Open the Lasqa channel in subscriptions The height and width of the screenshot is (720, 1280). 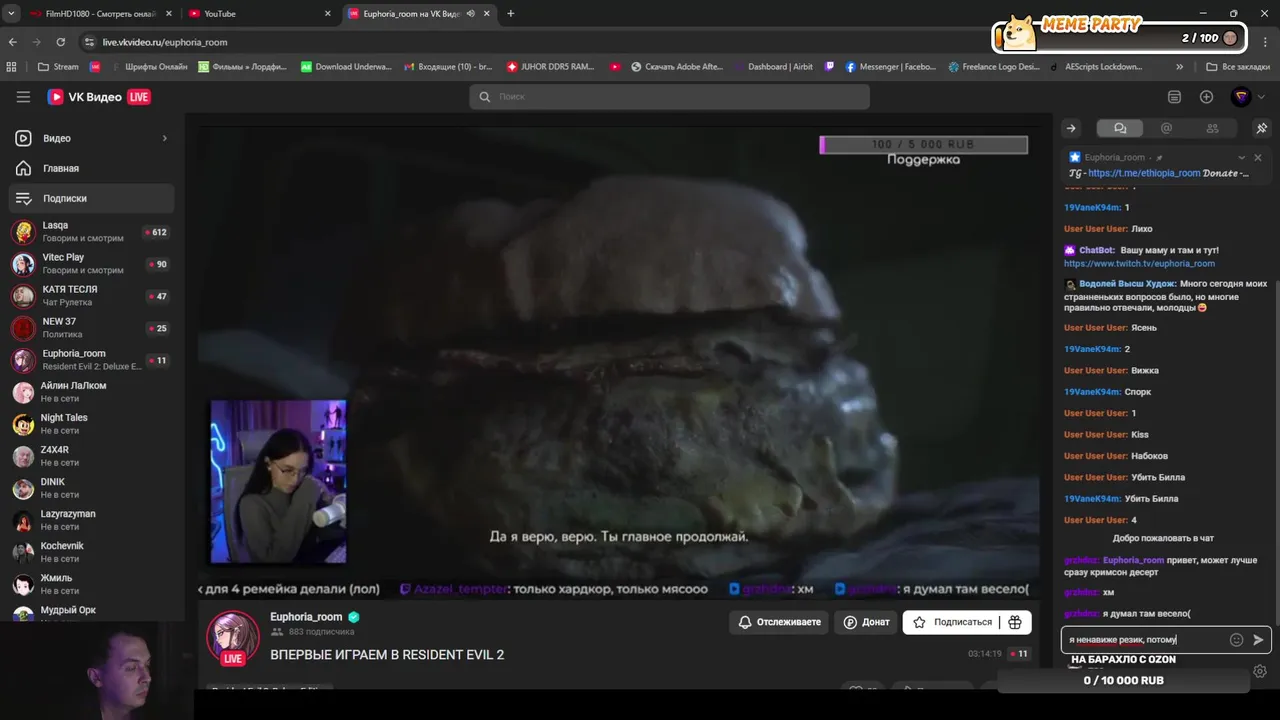(x=91, y=232)
